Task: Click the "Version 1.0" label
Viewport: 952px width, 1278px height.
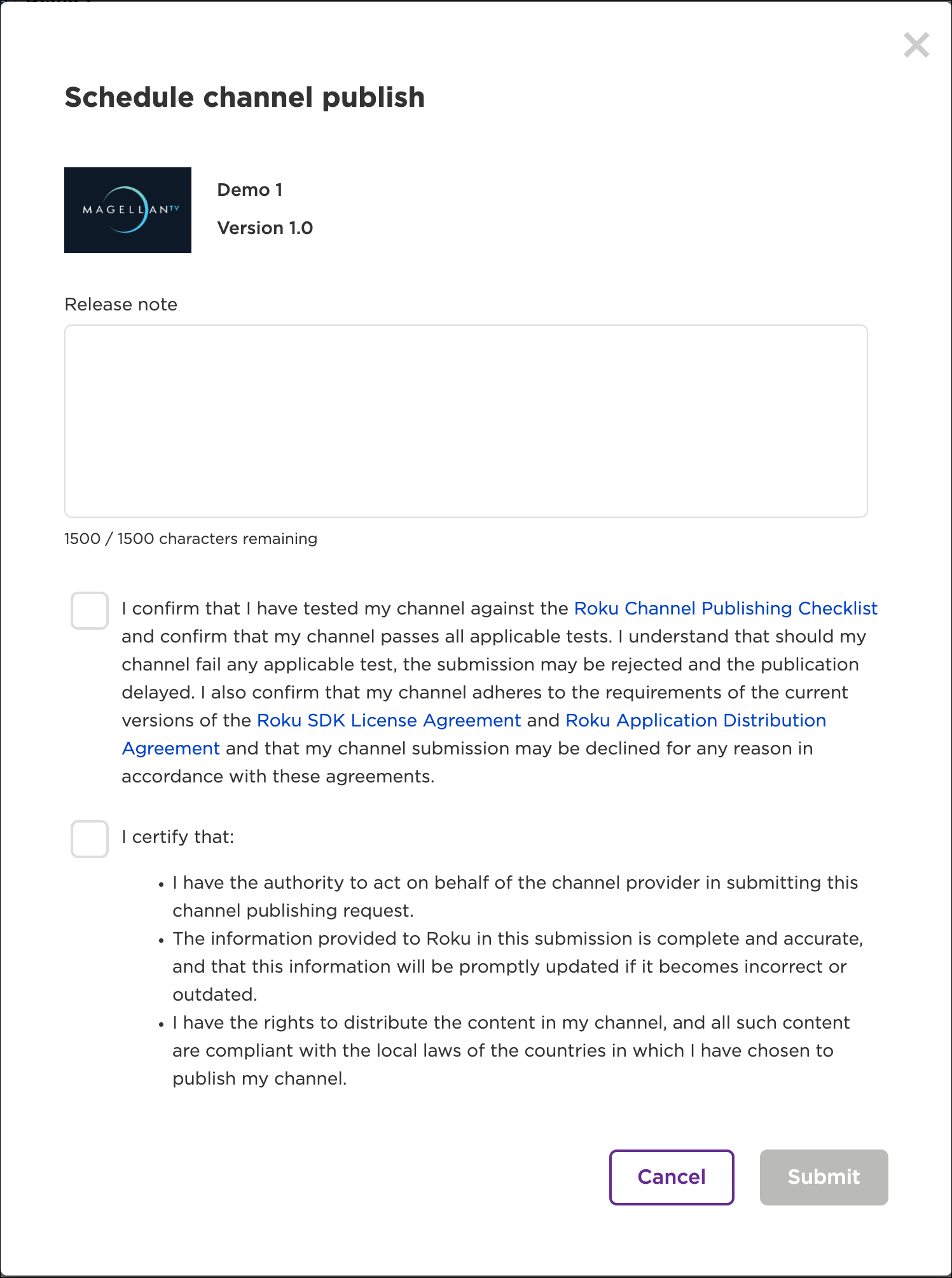Action: click(x=265, y=228)
